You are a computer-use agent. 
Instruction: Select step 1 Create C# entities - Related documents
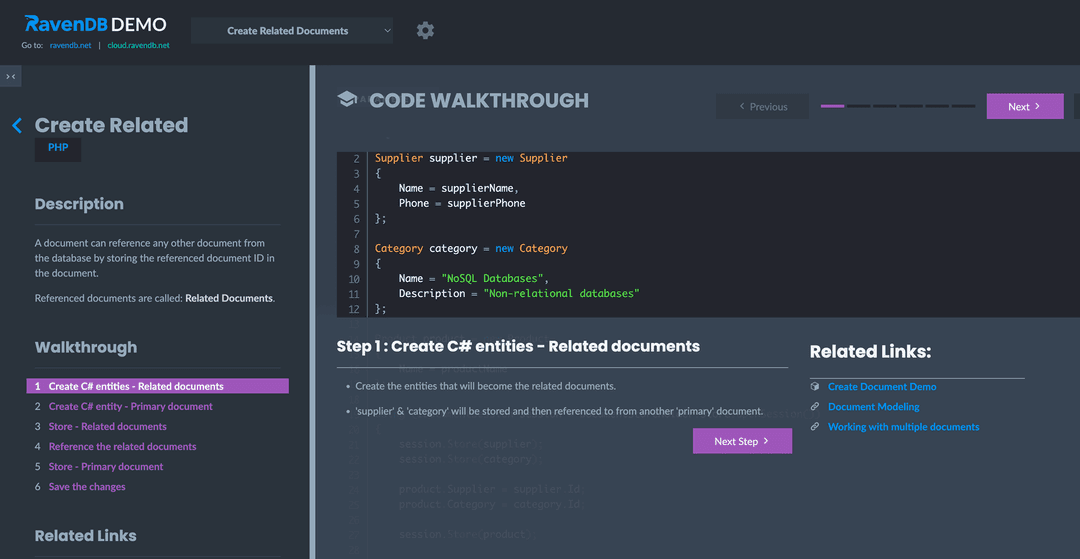pos(158,386)
